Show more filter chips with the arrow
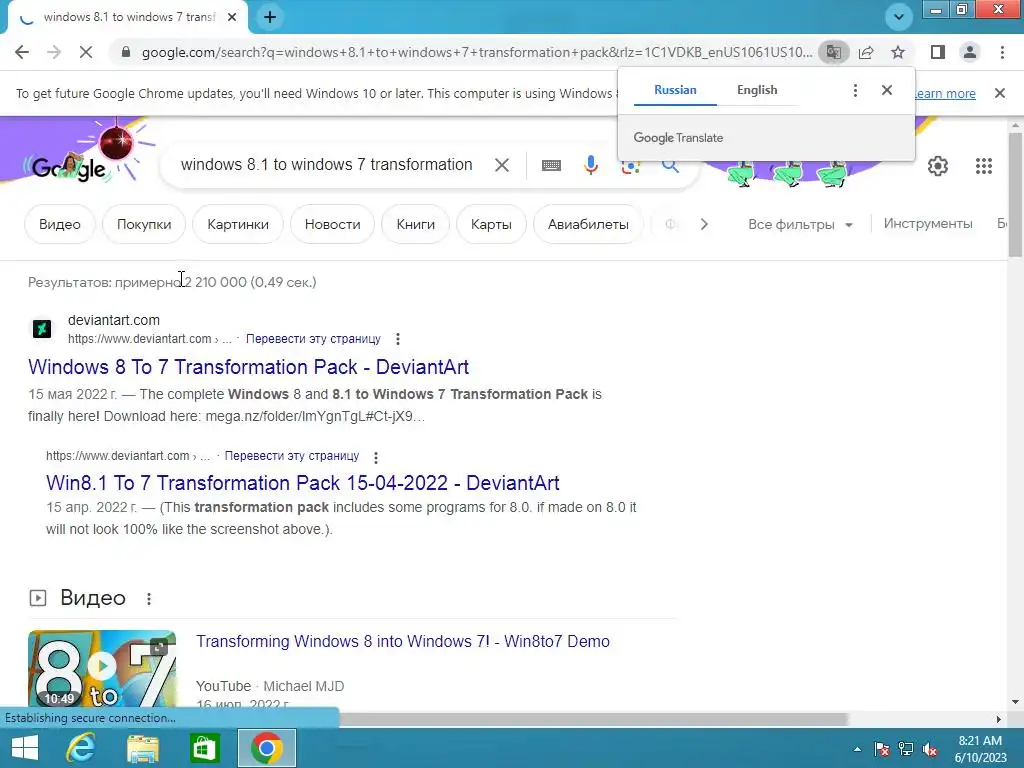The height and width of the screenshot is (768, 1024). 703,224
